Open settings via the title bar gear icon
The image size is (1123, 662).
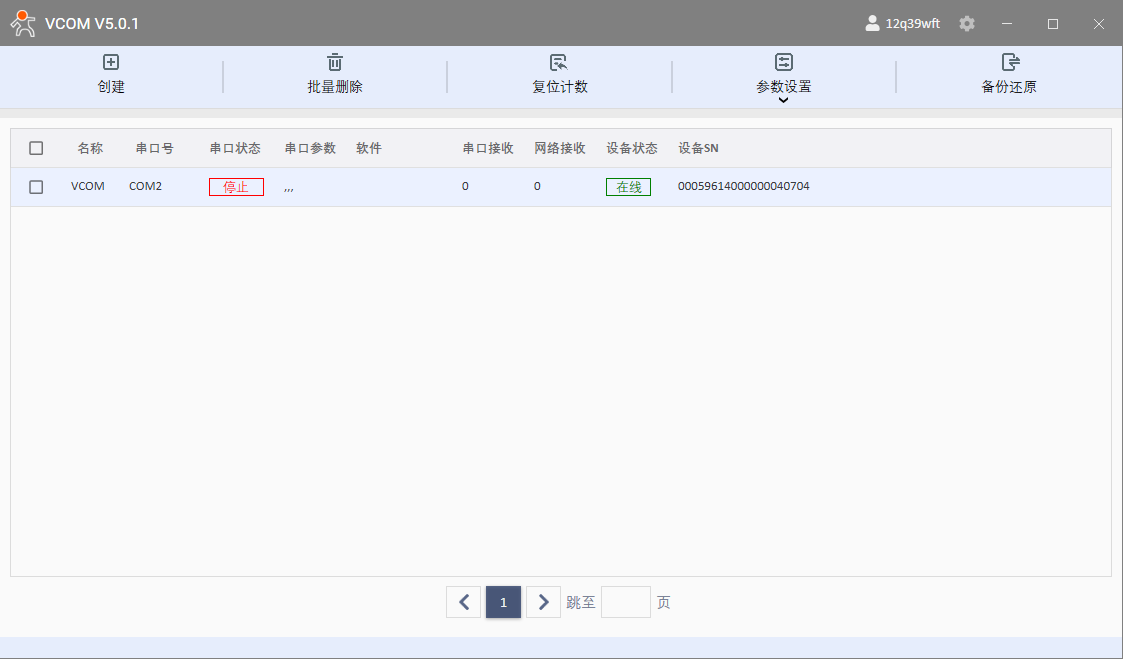(967, 23)
